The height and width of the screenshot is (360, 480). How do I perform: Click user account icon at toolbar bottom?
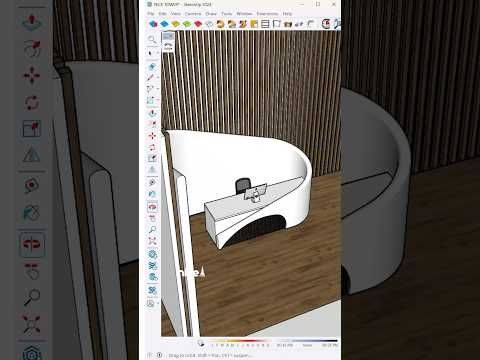coord(151,303)
